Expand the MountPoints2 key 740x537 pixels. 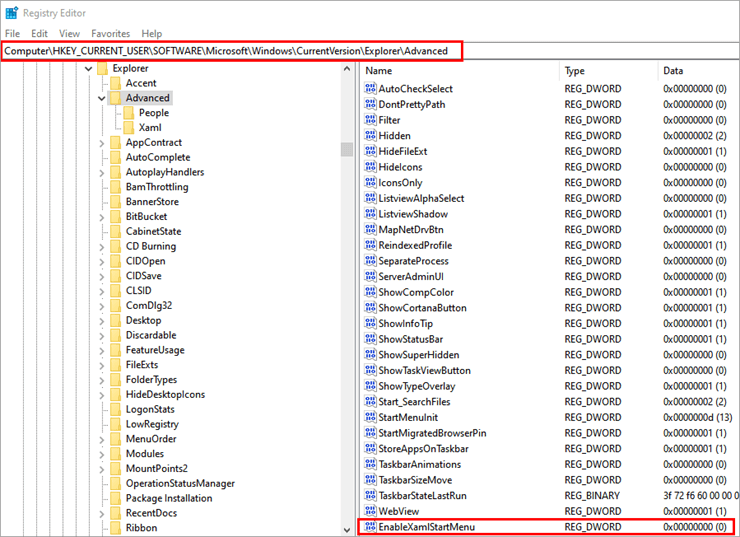[x=101, y=469]
